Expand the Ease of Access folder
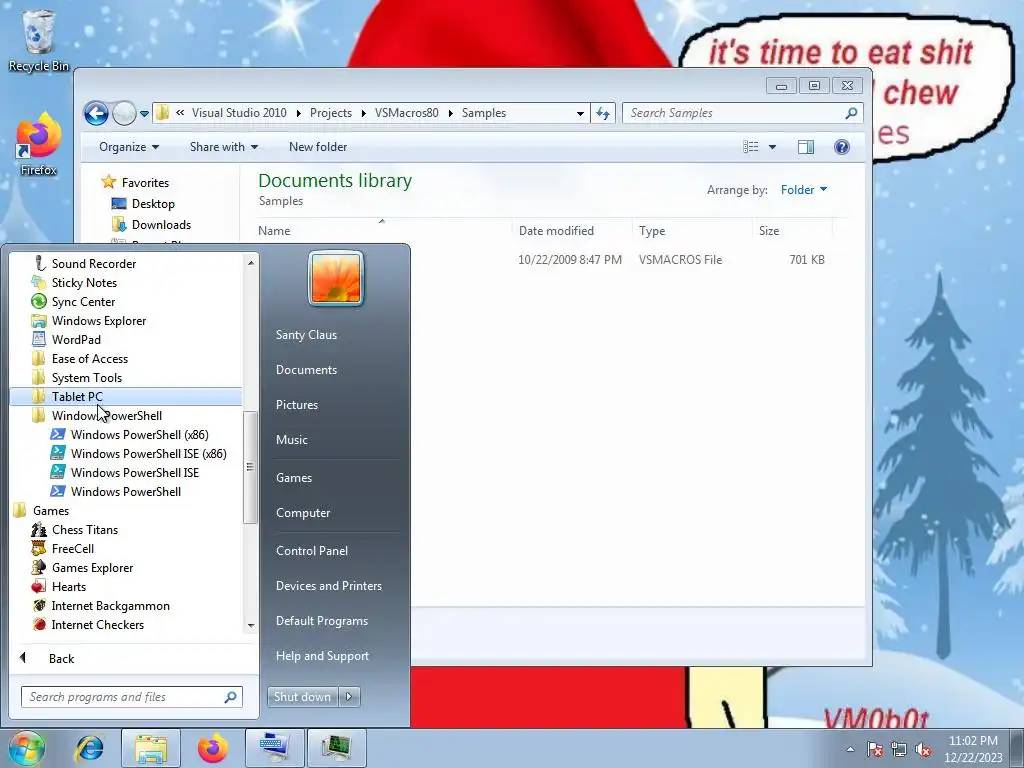 click(89, 359)
